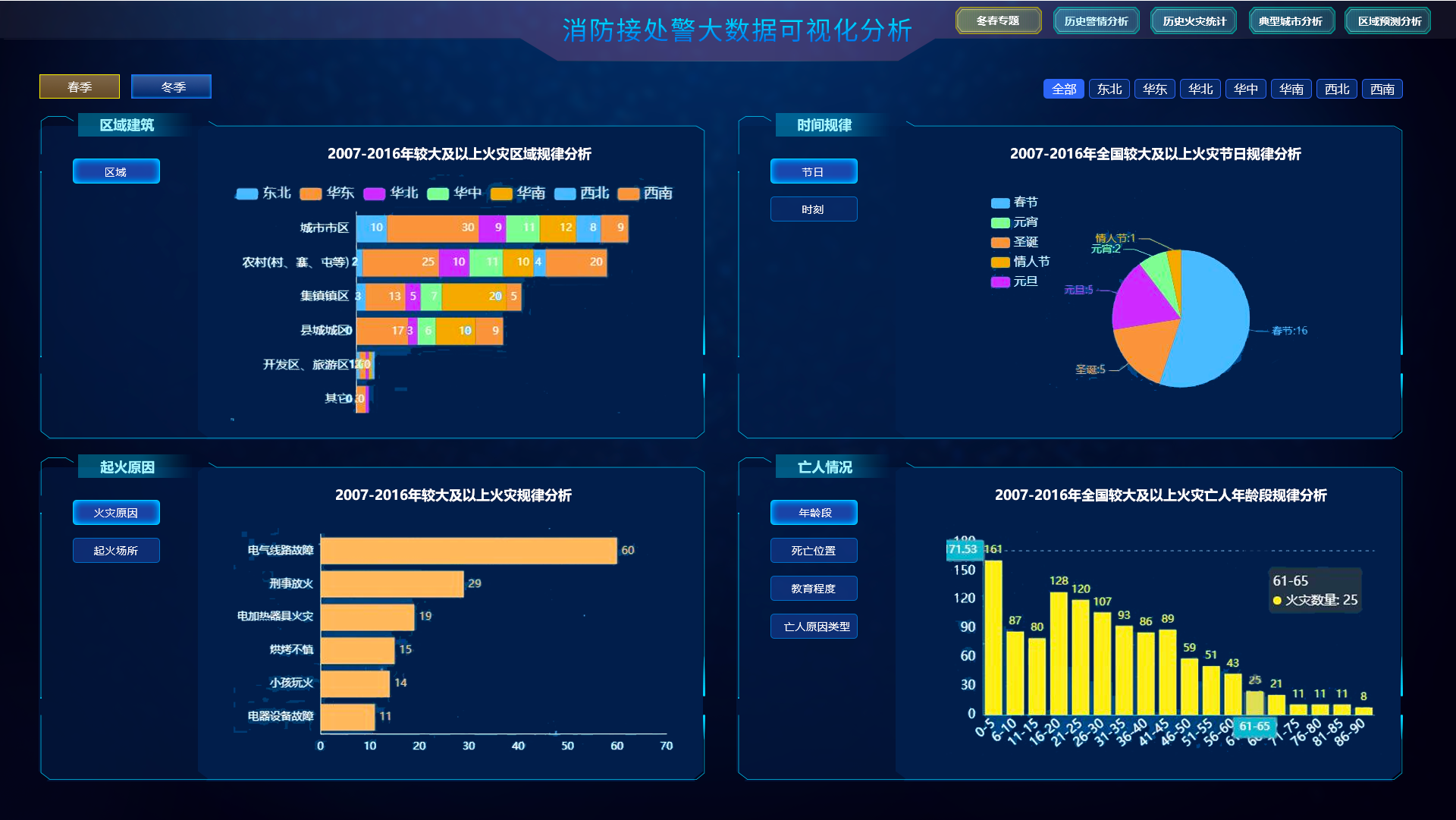Click the 西南 segment 20 in 农村 row
The image size is (1456, 820).
pyautogui.click(x=576, y=262)
